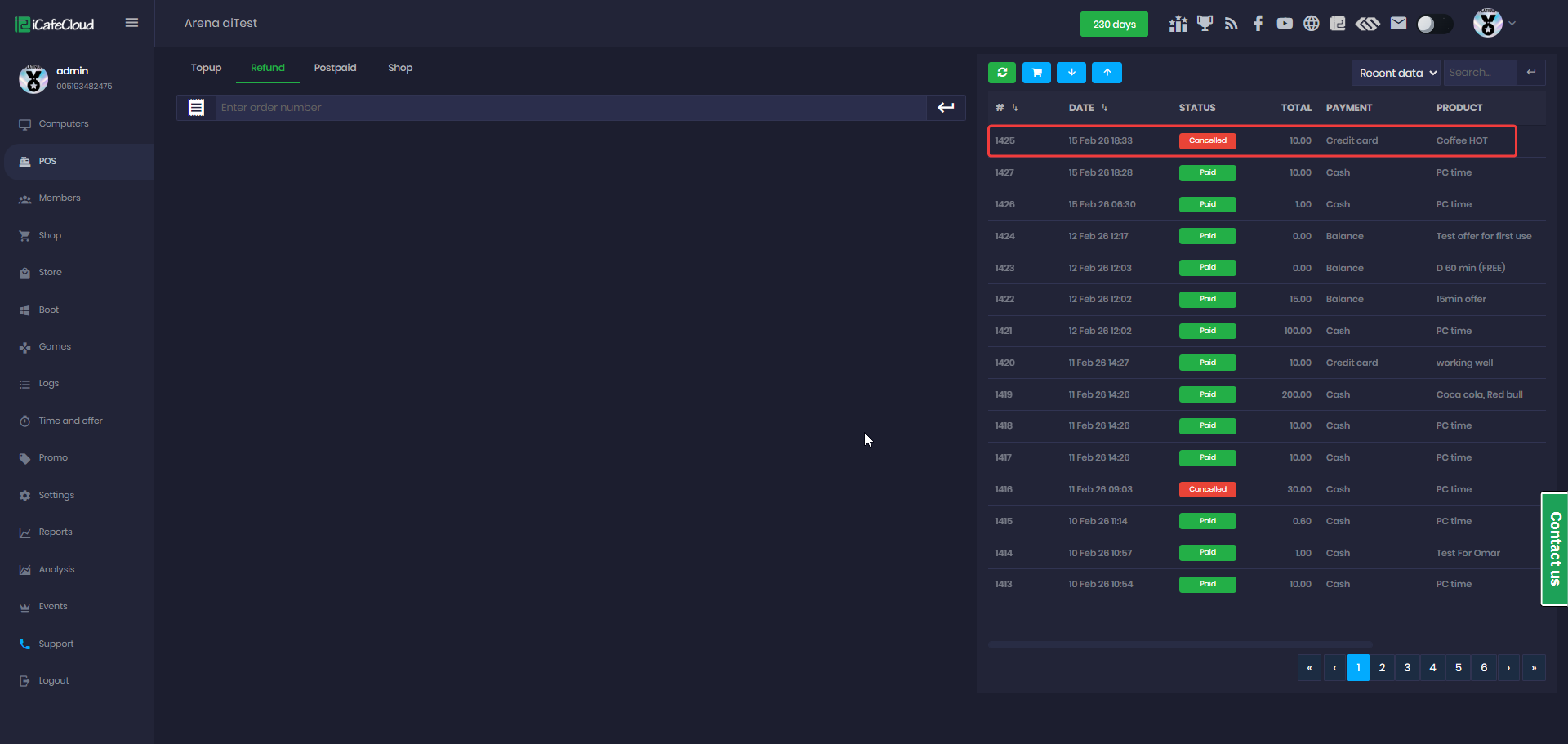This screenshot has width=1568, height=744.
Task: Go to pagination page 2
Action: pyautogui.click(x=1382, y=668)
